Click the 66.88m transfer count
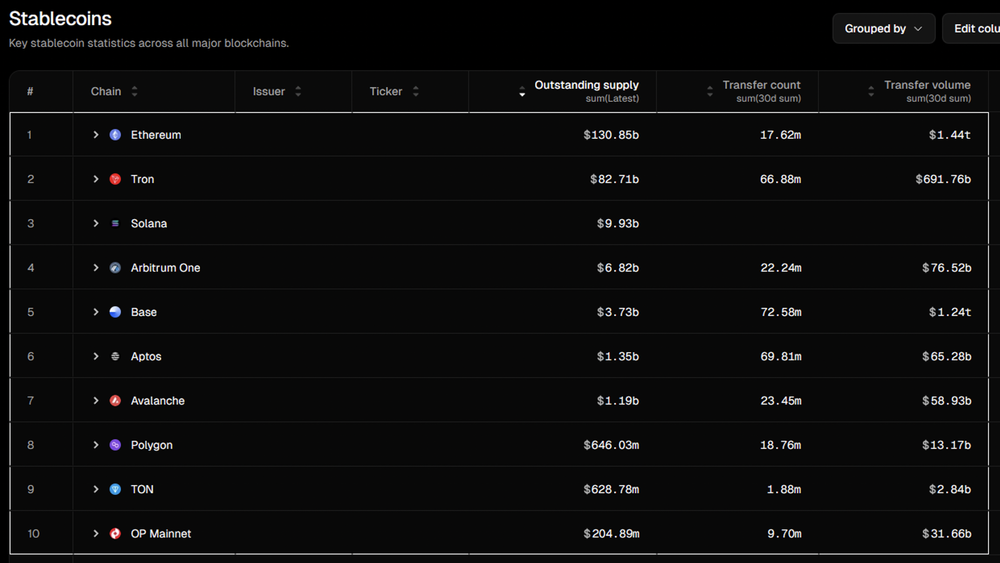The width and height of the screenshot is (1000, 563). (781, 179)
